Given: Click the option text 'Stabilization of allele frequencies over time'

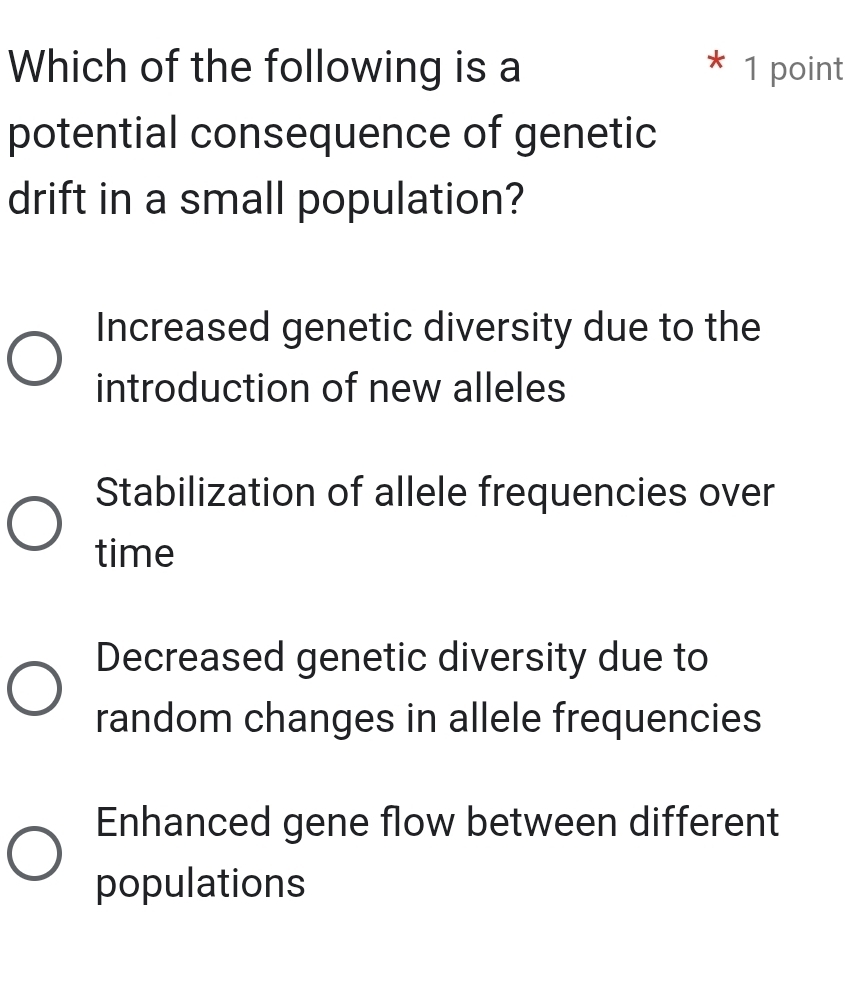Looking at the screenshot, I should pos(435,522).
